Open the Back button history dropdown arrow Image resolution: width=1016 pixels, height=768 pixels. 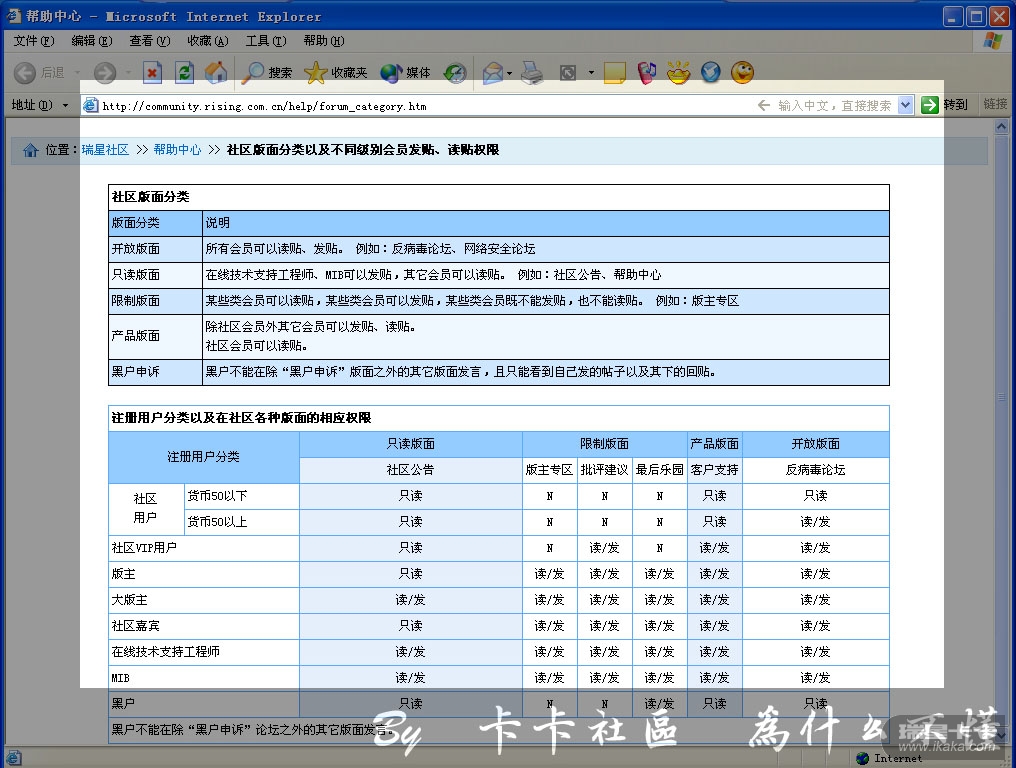[76, 73]
